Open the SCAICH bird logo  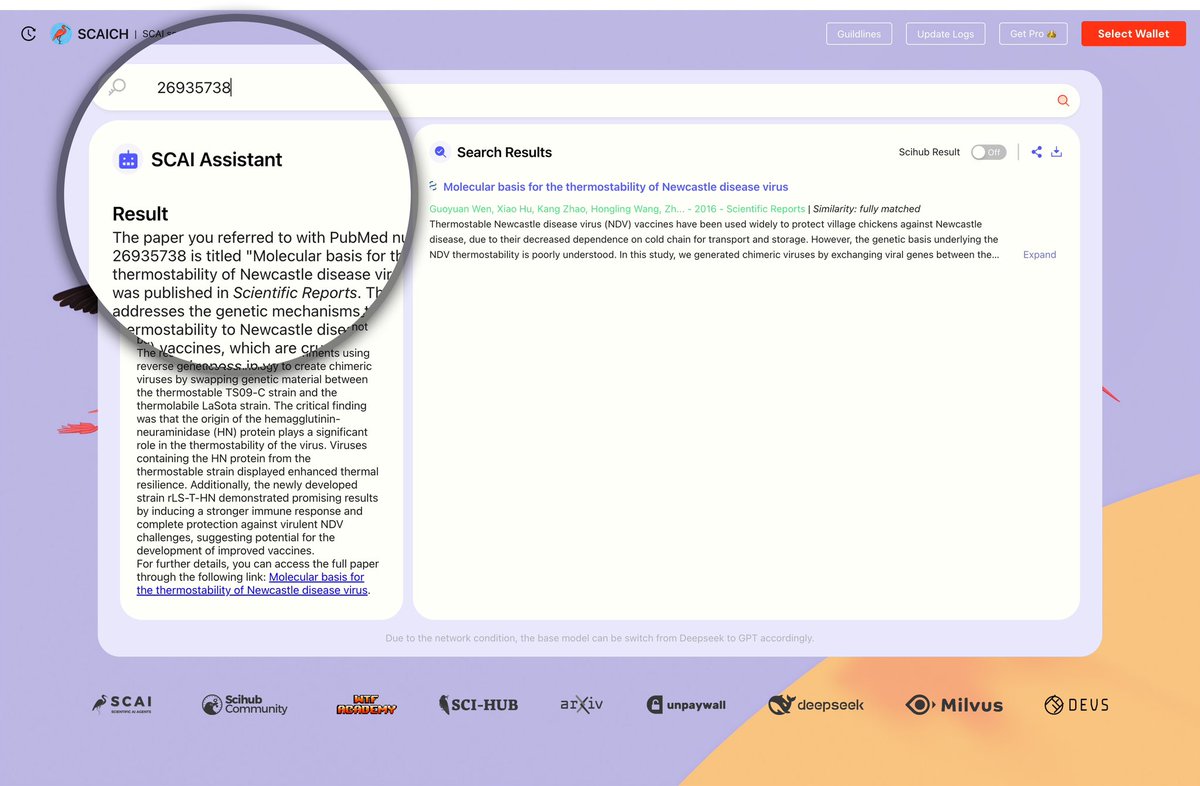point(61,34)
